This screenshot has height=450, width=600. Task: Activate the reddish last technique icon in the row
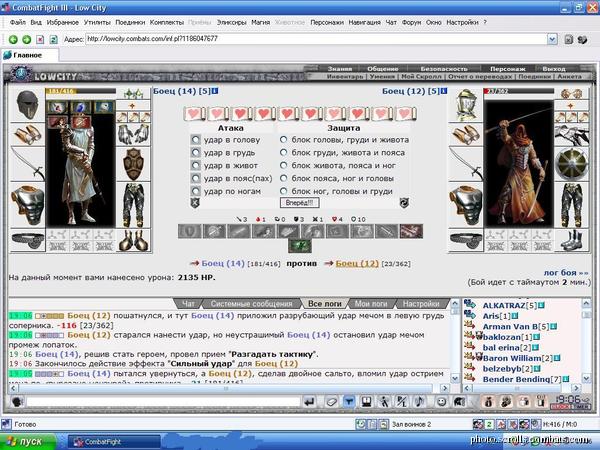[x=411, y=232]
